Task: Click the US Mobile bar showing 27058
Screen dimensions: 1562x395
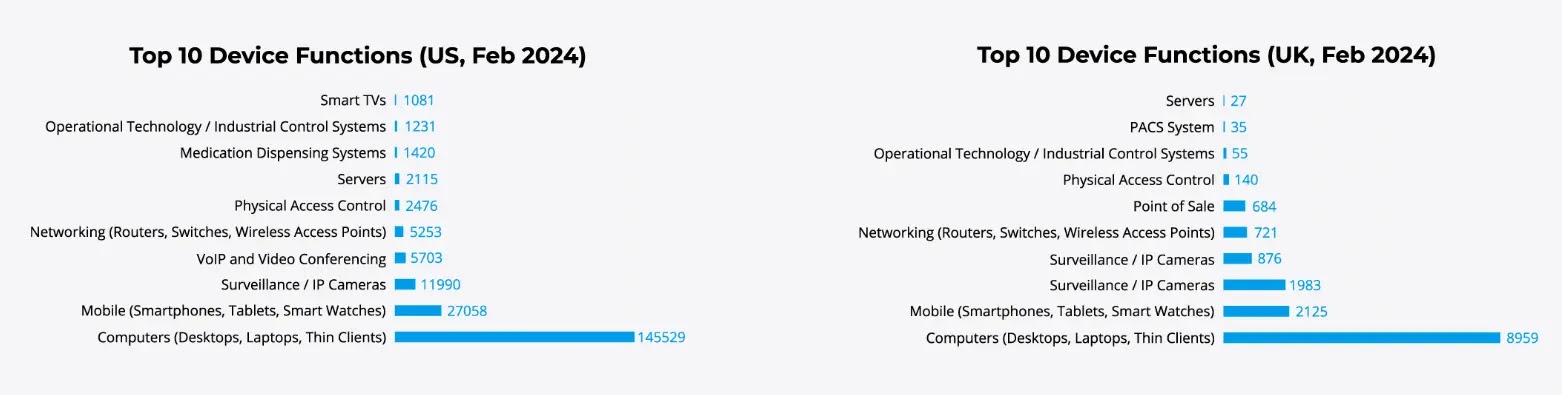Action: coord(418,311)
